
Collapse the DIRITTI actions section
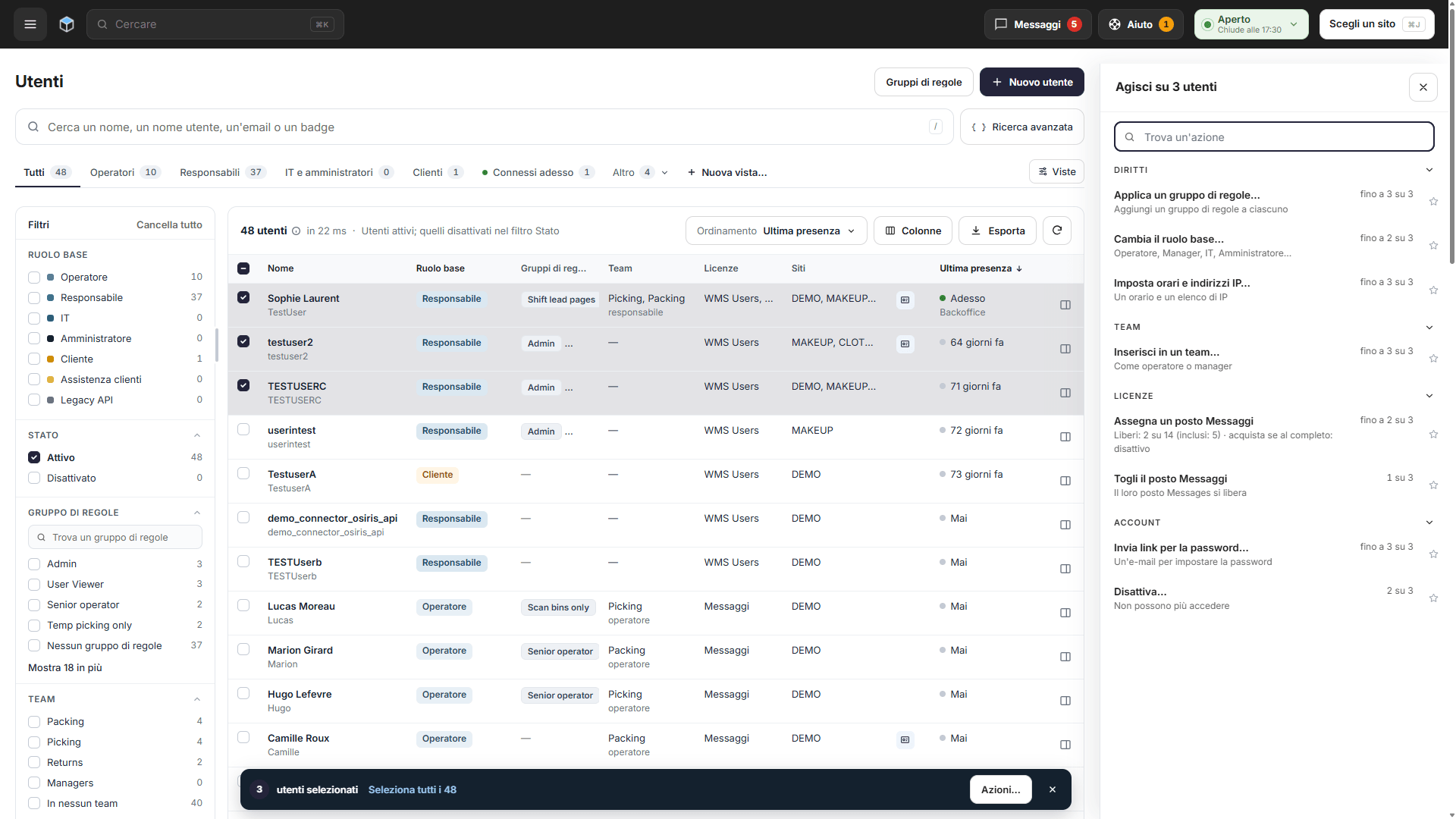(1429, 170)
